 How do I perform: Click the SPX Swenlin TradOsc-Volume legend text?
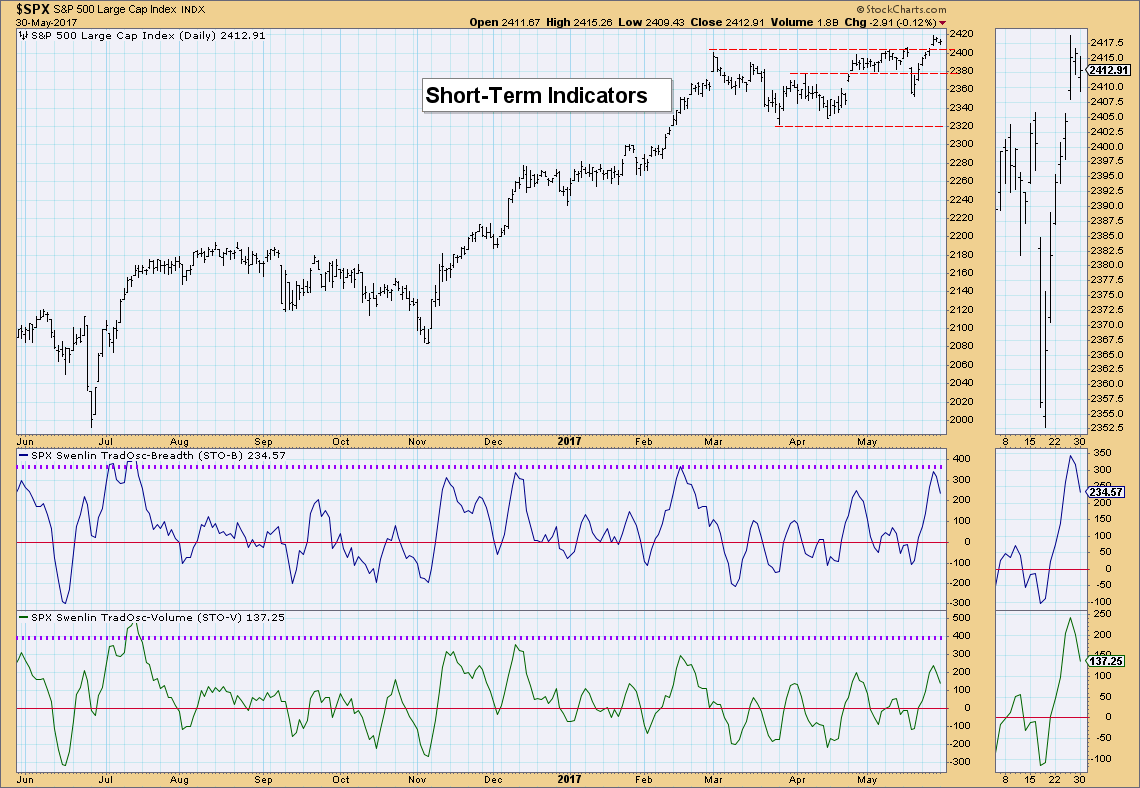coord(140,617)
